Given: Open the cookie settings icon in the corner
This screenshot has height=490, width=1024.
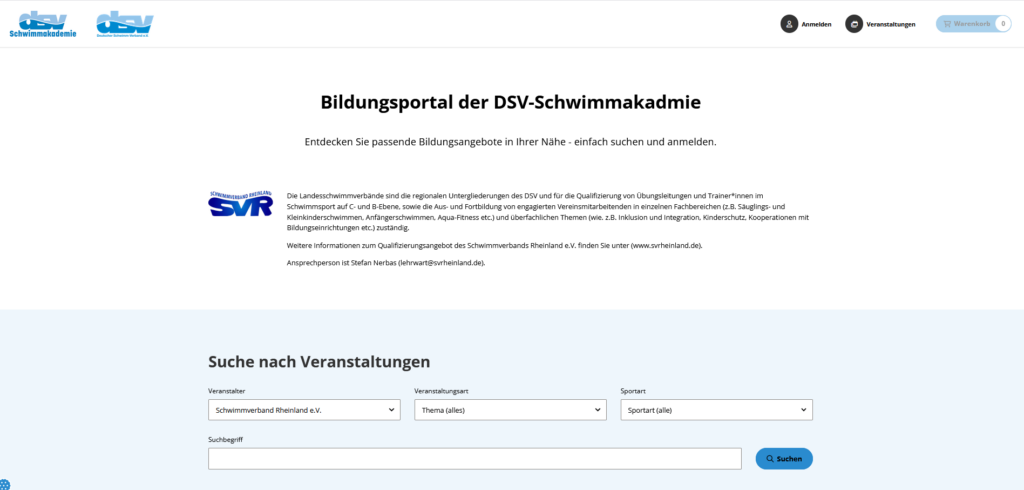Looking at the screenshot, I should (5, 485).
